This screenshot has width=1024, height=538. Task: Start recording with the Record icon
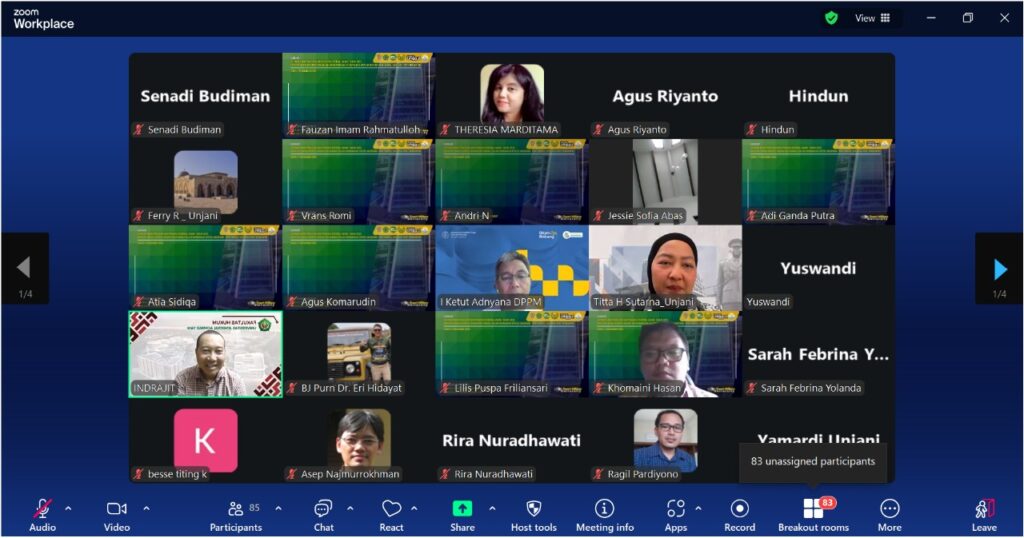739,514
